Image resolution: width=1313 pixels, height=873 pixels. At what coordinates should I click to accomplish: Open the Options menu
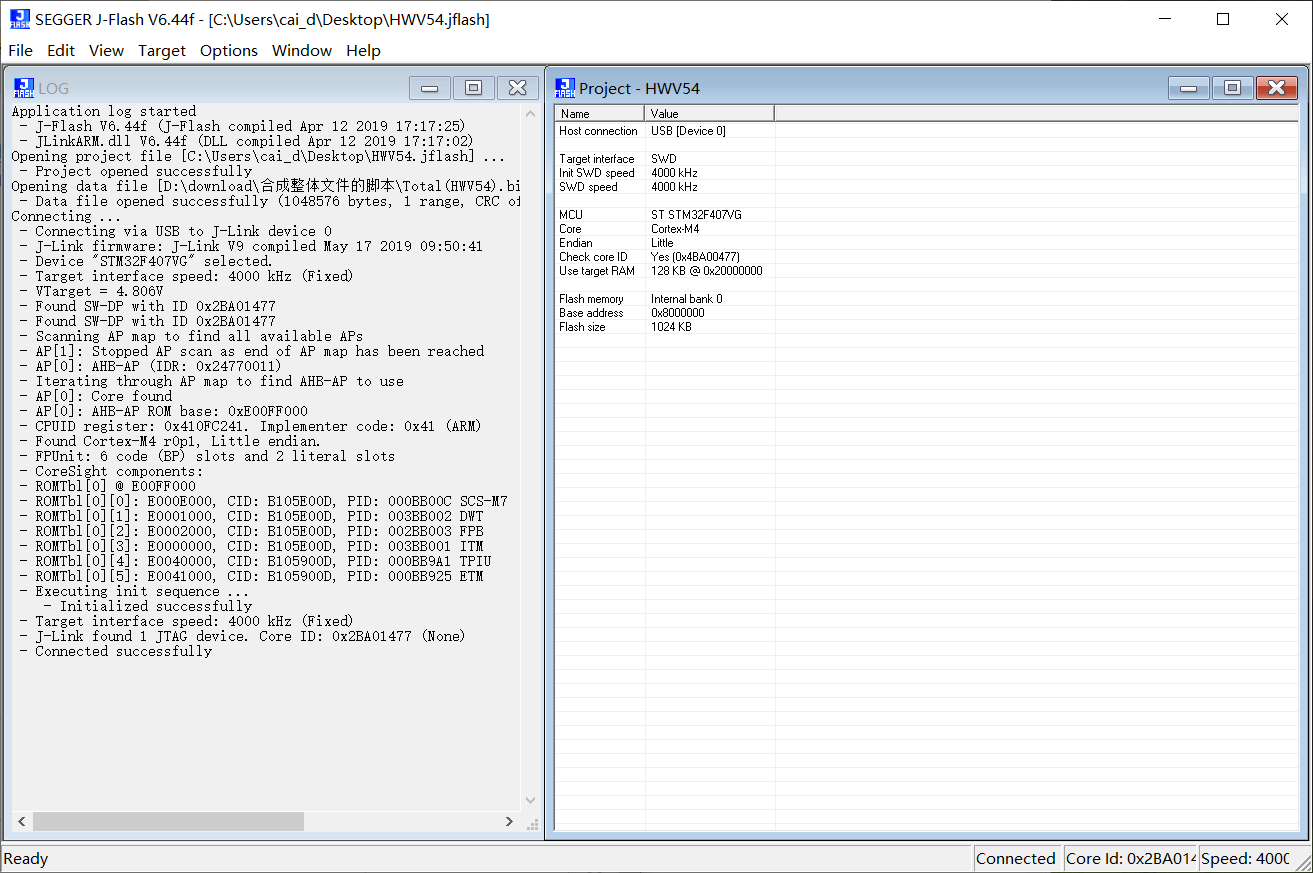click(x=229, y=50)
